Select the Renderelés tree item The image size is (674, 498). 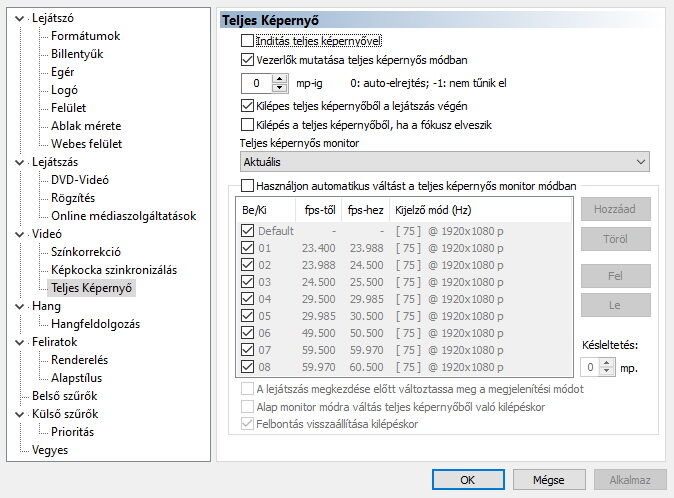(x=79, y=360)
